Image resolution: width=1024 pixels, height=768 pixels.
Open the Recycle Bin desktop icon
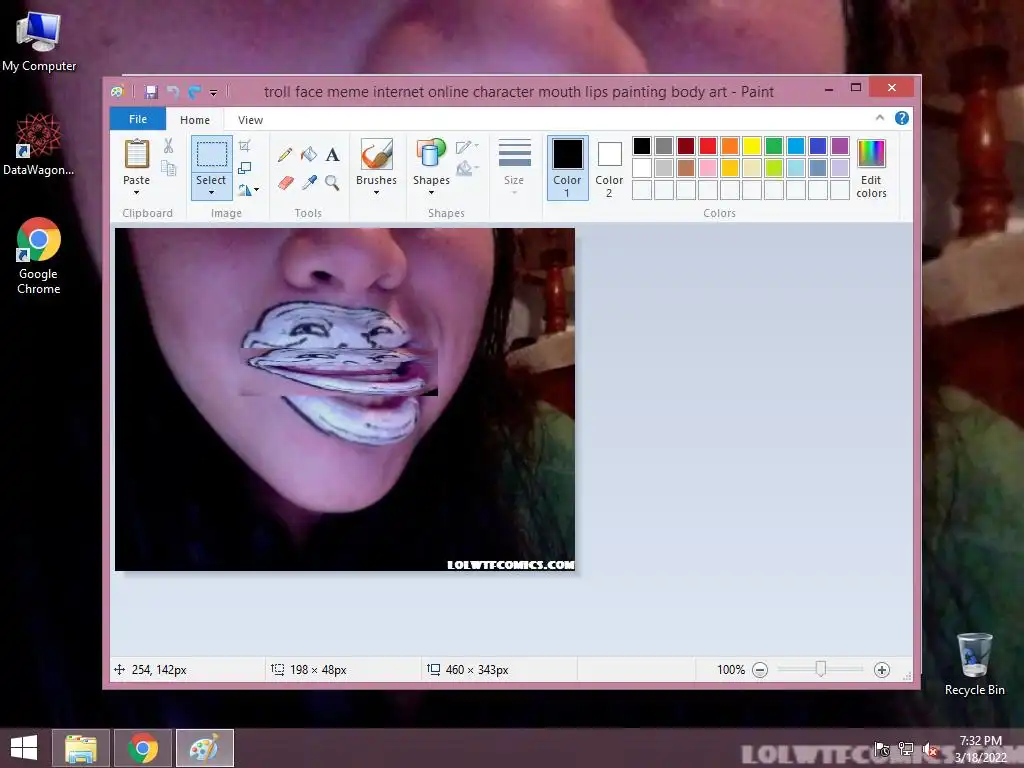click(x=974, y=664)
